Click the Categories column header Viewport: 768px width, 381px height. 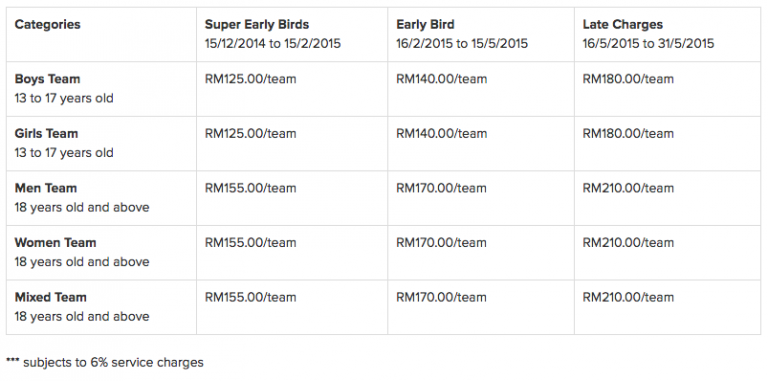click(x=48, y=24)
